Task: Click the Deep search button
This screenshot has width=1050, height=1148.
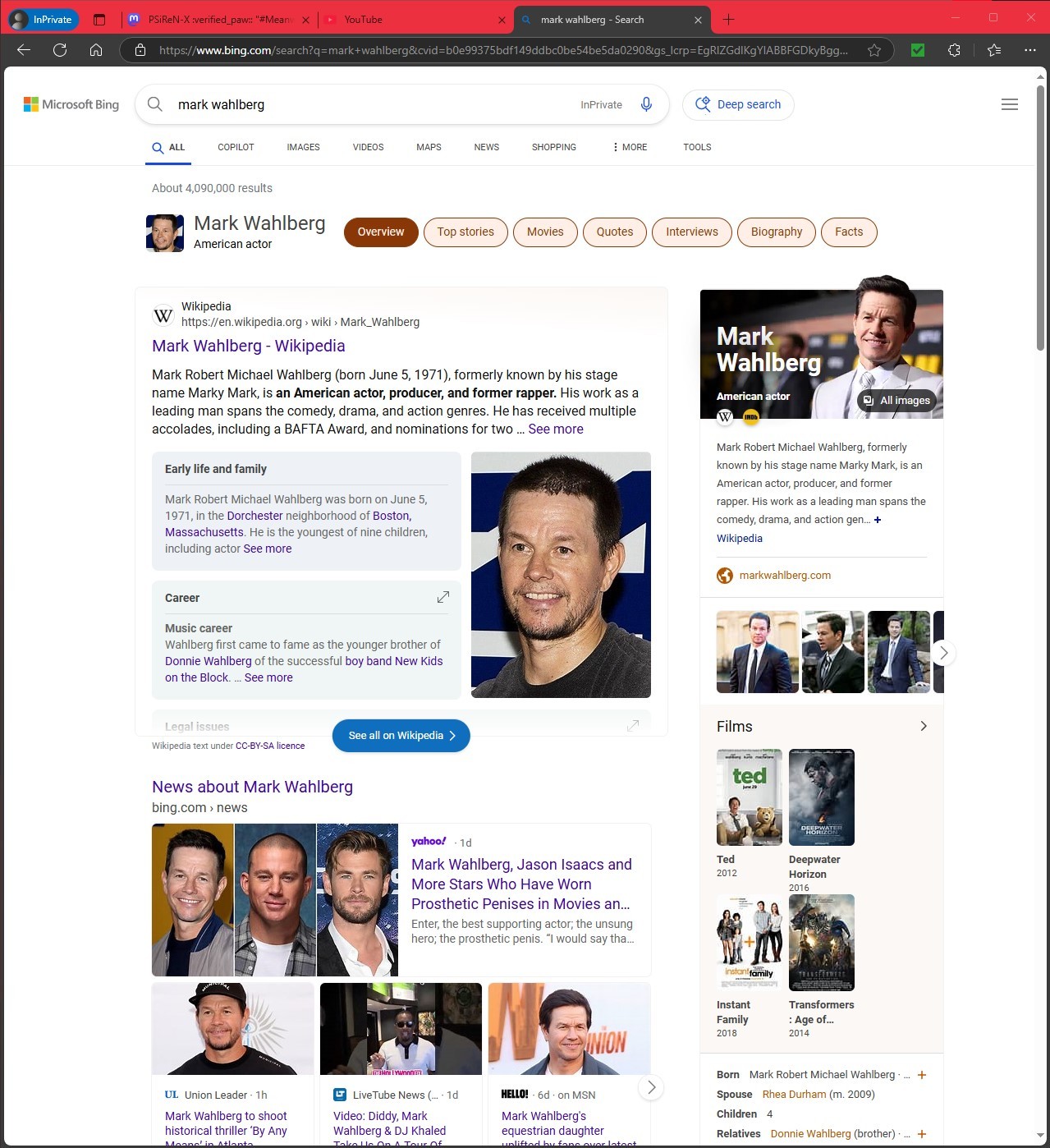Action: pyautogui.click(x=738, y=104)
